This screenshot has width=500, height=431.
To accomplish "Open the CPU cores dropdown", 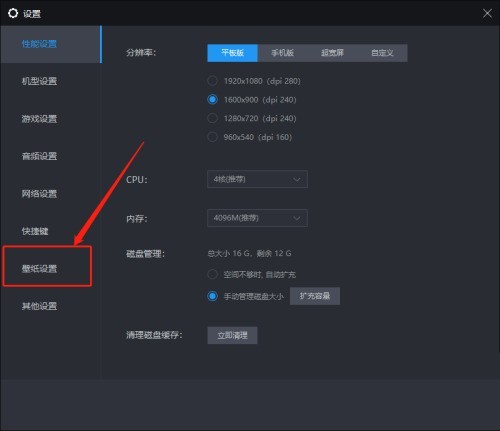I will click(257, 179).
